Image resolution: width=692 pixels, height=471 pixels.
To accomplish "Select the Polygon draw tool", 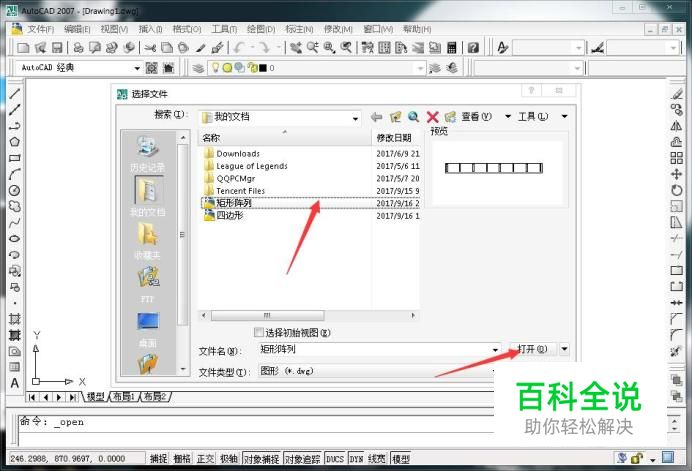I will pyautogui.click(x=15, y=142).
